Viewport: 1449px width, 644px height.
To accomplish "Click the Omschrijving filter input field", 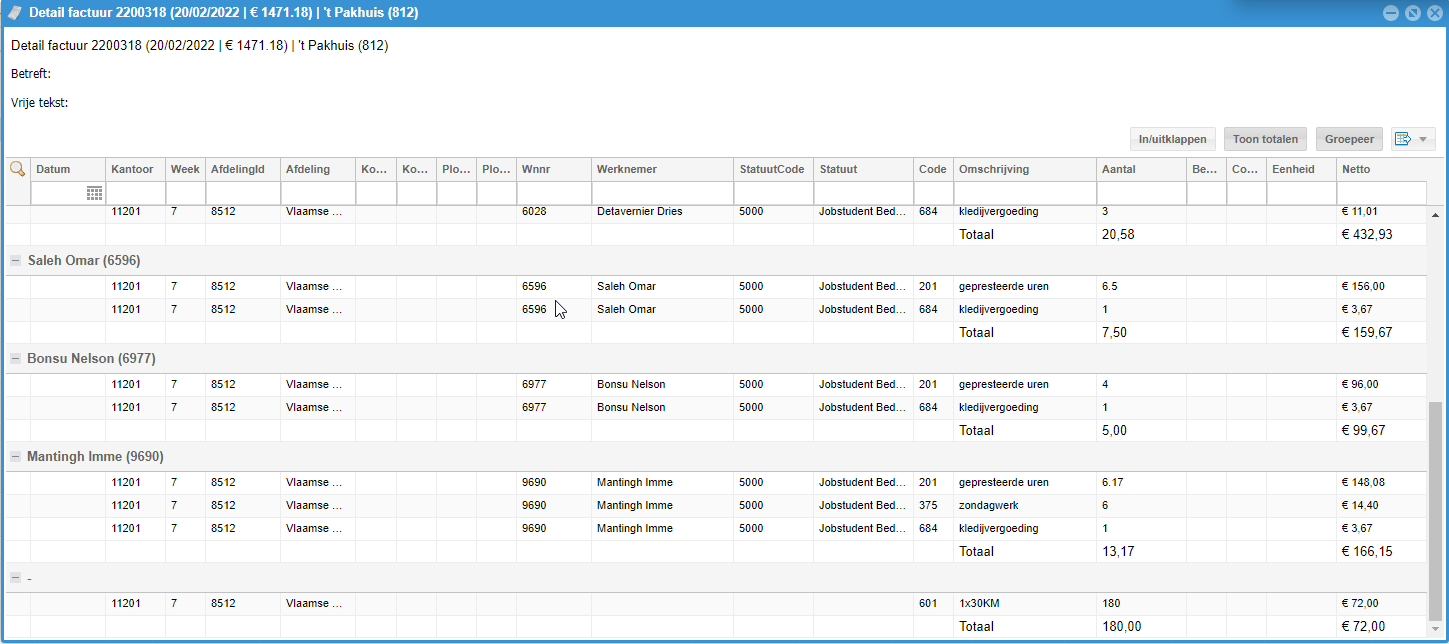I will [1025, 193].
